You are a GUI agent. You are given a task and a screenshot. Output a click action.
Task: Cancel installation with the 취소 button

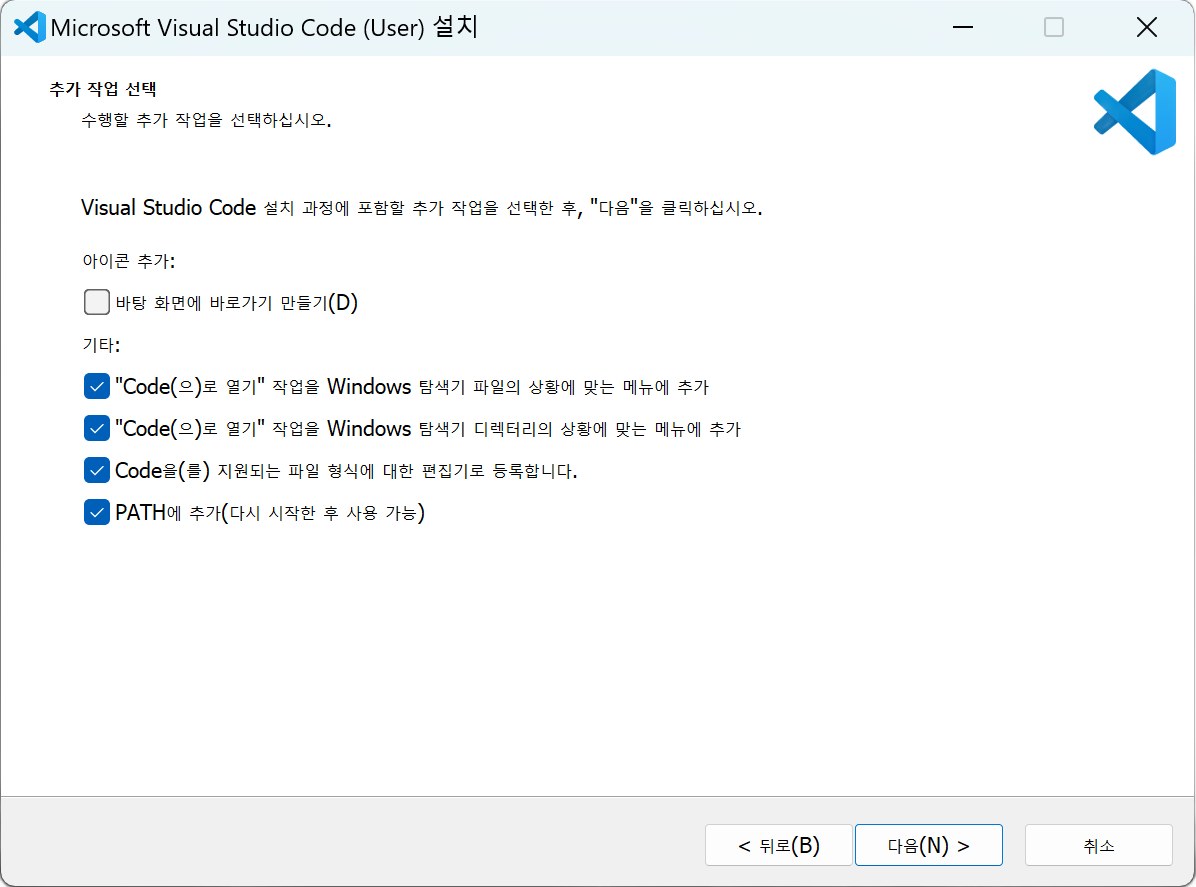click(1098, 845)
